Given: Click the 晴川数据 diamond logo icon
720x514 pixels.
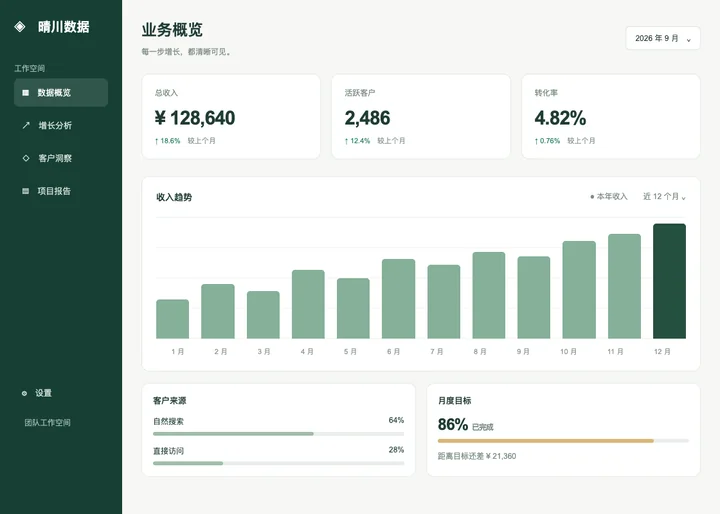Looking at the screenshot, I should coord(20,27).
